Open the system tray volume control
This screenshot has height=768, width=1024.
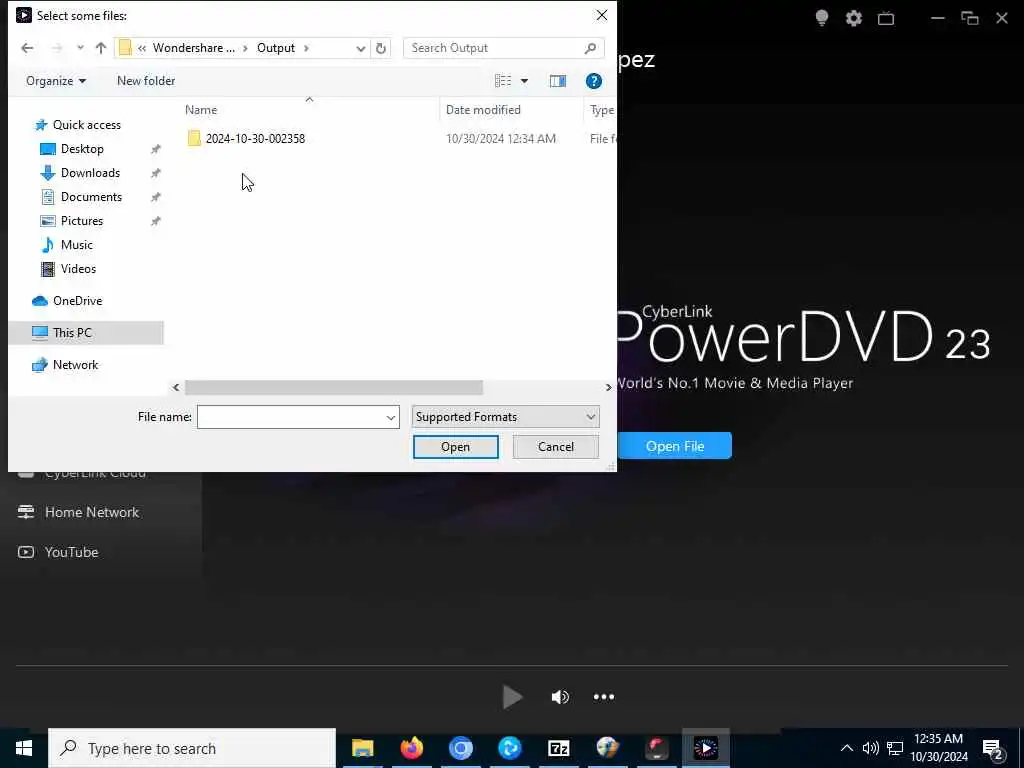coord(870,748)
